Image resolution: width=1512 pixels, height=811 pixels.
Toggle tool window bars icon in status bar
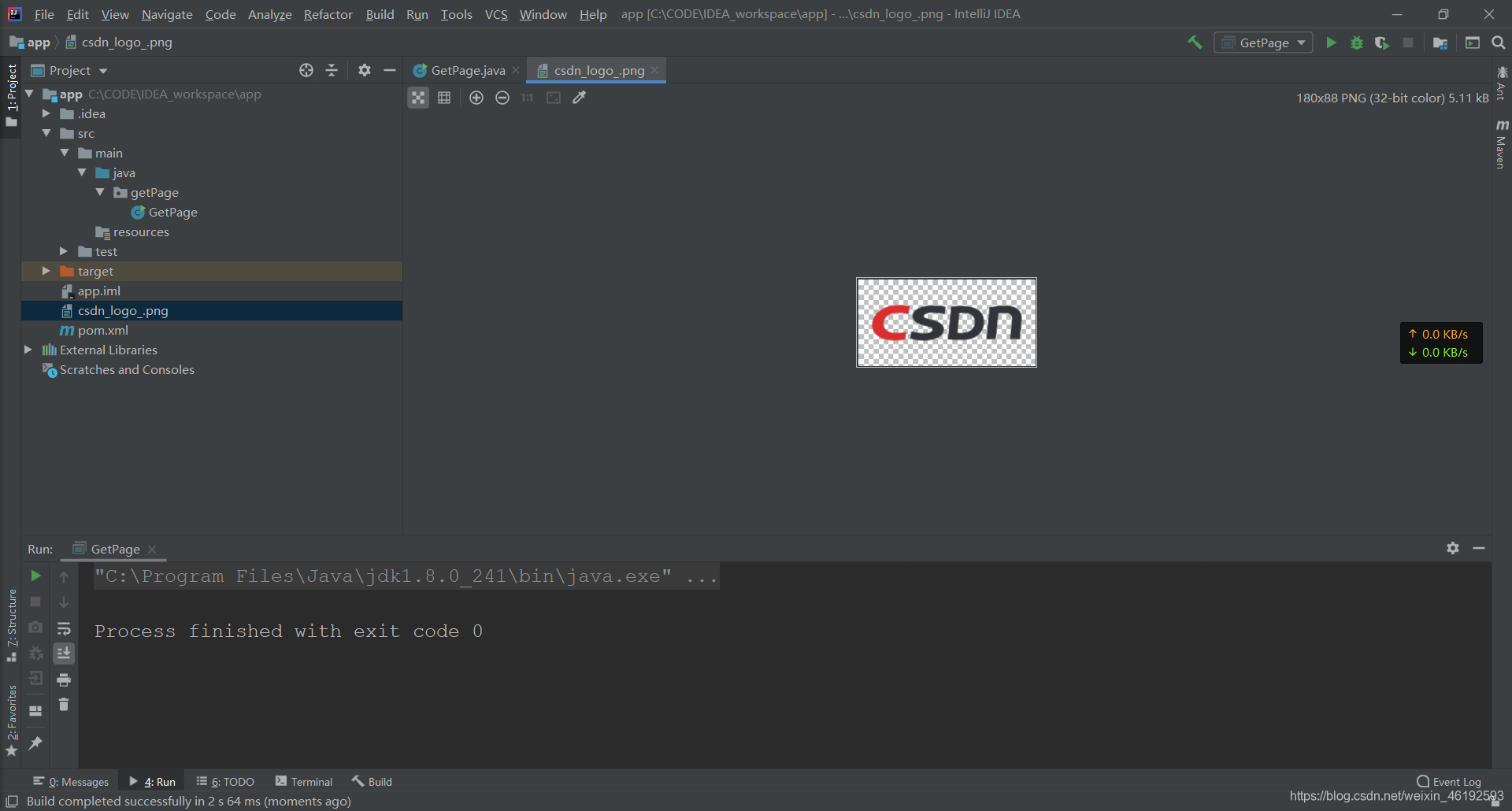pyautogui.click(x=12, y=801)
